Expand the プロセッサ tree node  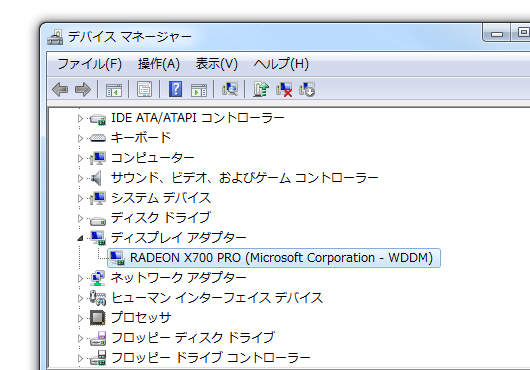(x=80, y=318)
